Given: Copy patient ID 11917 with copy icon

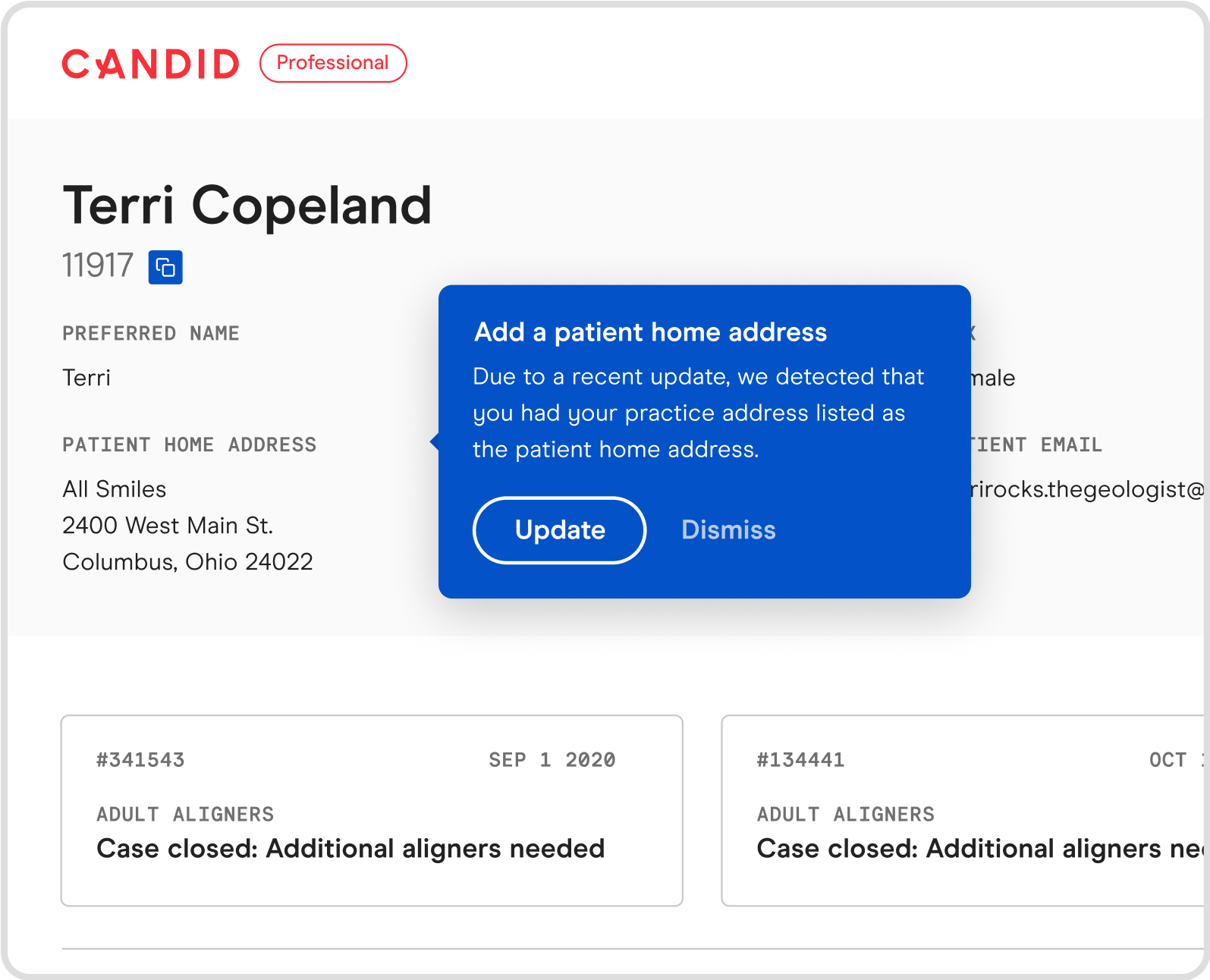Looking at the screenshot, I should click(x=165, y=267).
